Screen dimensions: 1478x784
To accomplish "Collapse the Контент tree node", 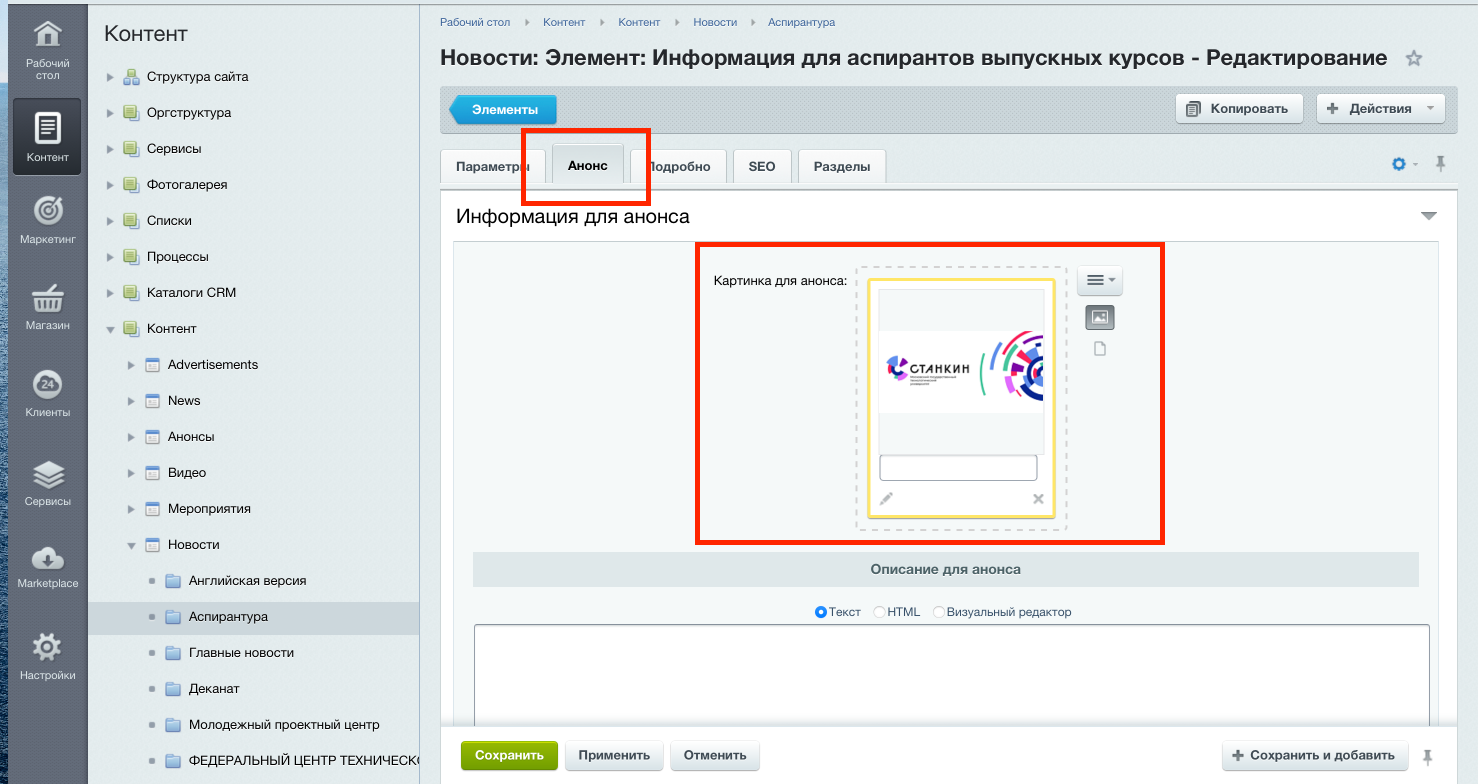I will [x=110, y=329].
